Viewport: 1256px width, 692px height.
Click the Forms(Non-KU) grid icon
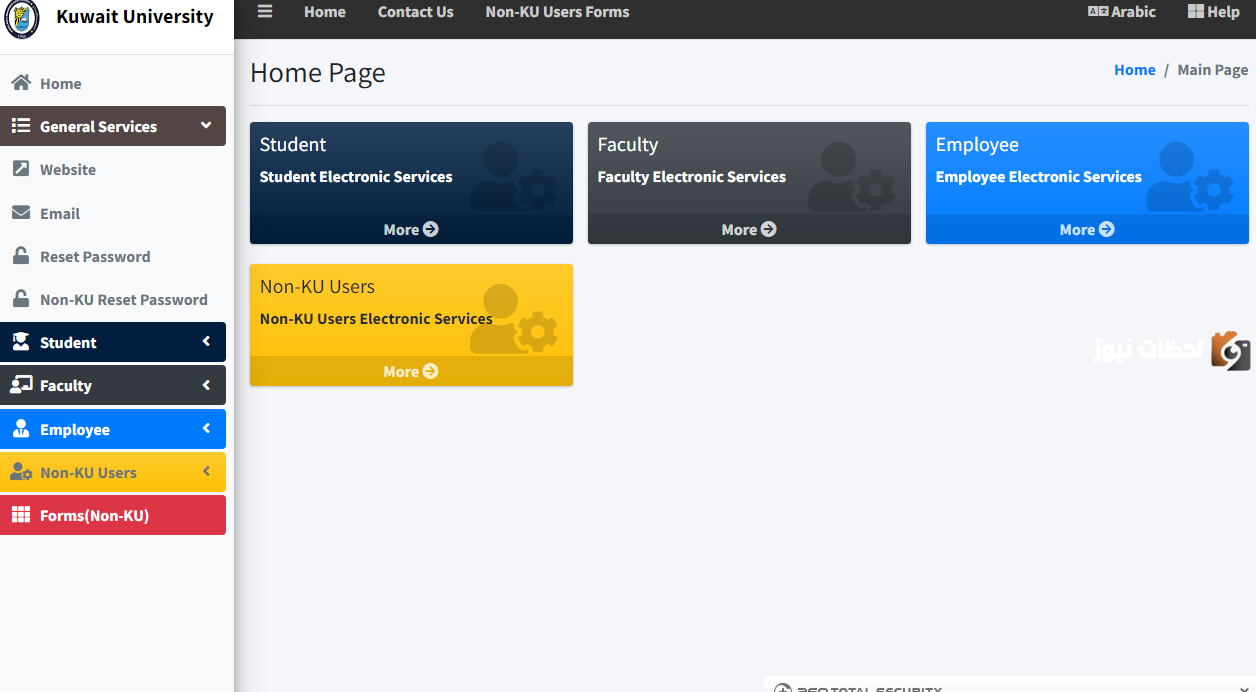pos(21,515)
